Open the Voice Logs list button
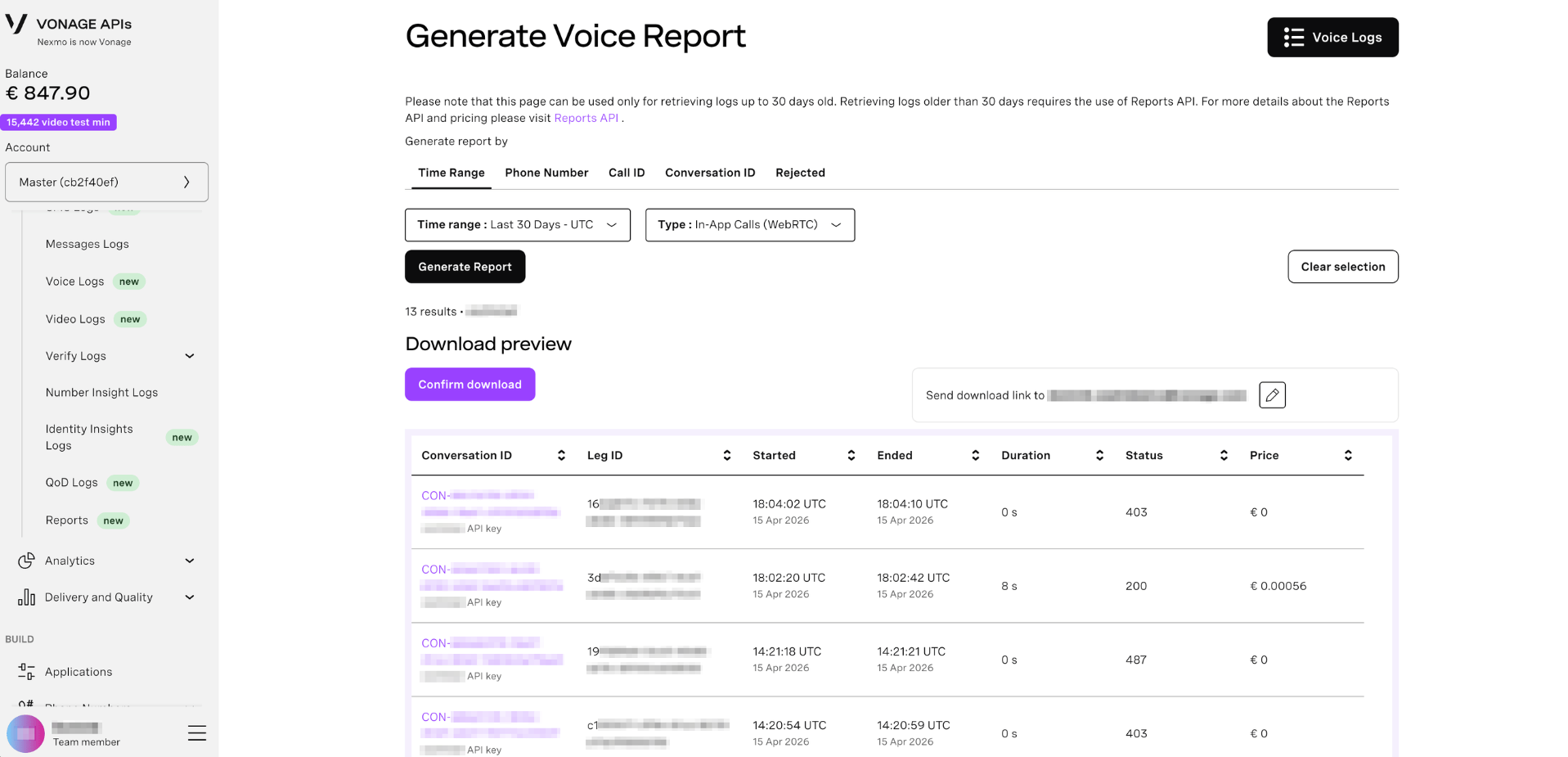The height and width of the screenshot is (757, 1568). 1332,38
